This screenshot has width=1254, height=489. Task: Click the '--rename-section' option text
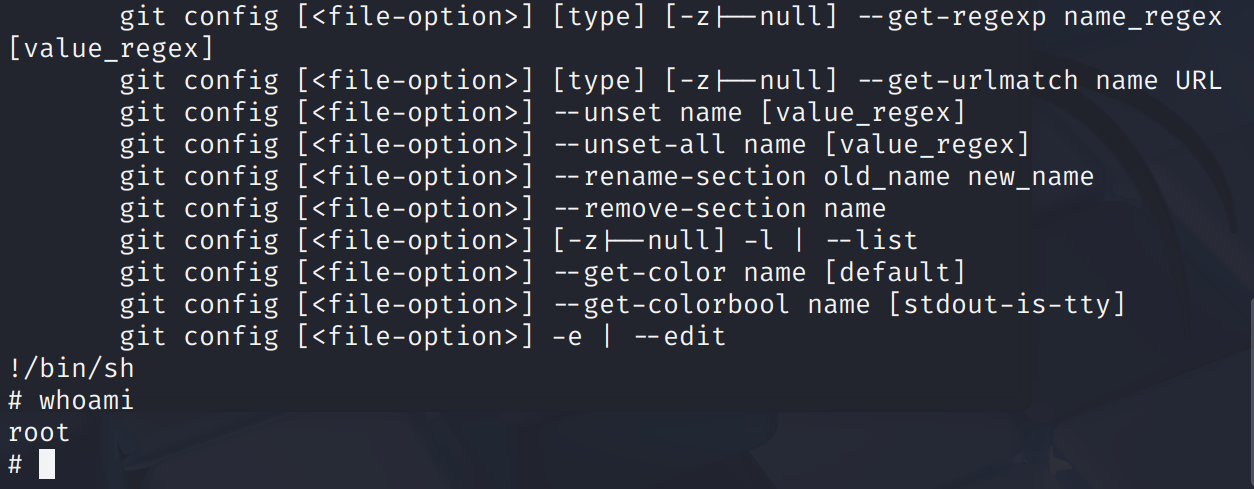point(679,177)
